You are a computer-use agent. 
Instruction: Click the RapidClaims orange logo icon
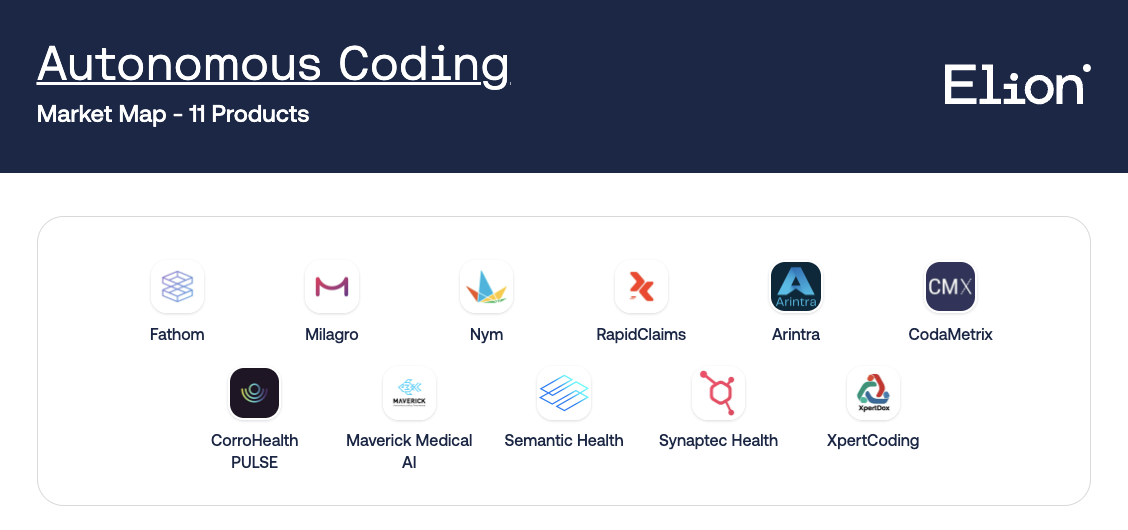point(641,286)
